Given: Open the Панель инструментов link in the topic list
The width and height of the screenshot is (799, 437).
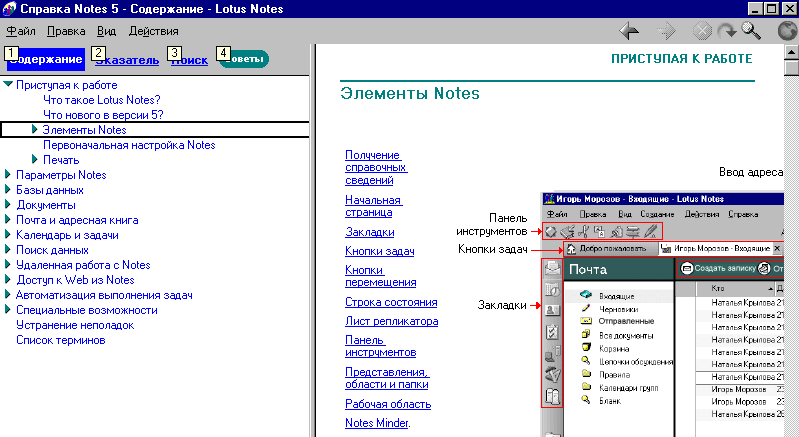Looking at the screenshot, I should 381,346.
